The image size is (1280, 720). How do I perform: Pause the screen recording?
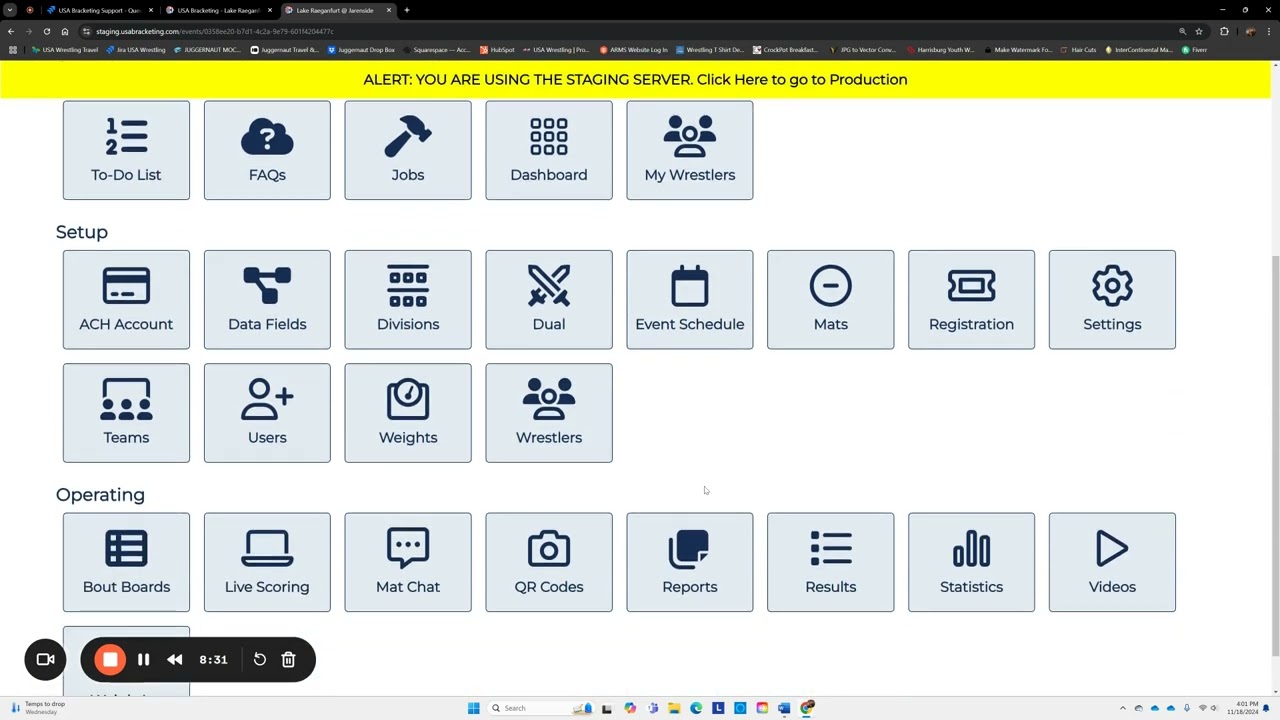click(143, 660)
